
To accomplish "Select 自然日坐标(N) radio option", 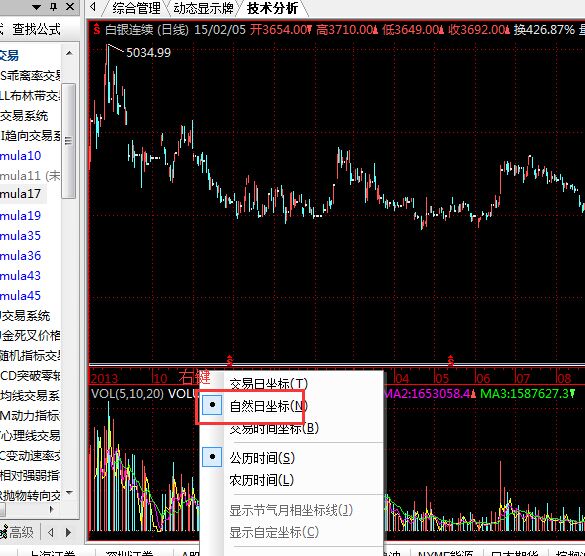I will point(269,406).
